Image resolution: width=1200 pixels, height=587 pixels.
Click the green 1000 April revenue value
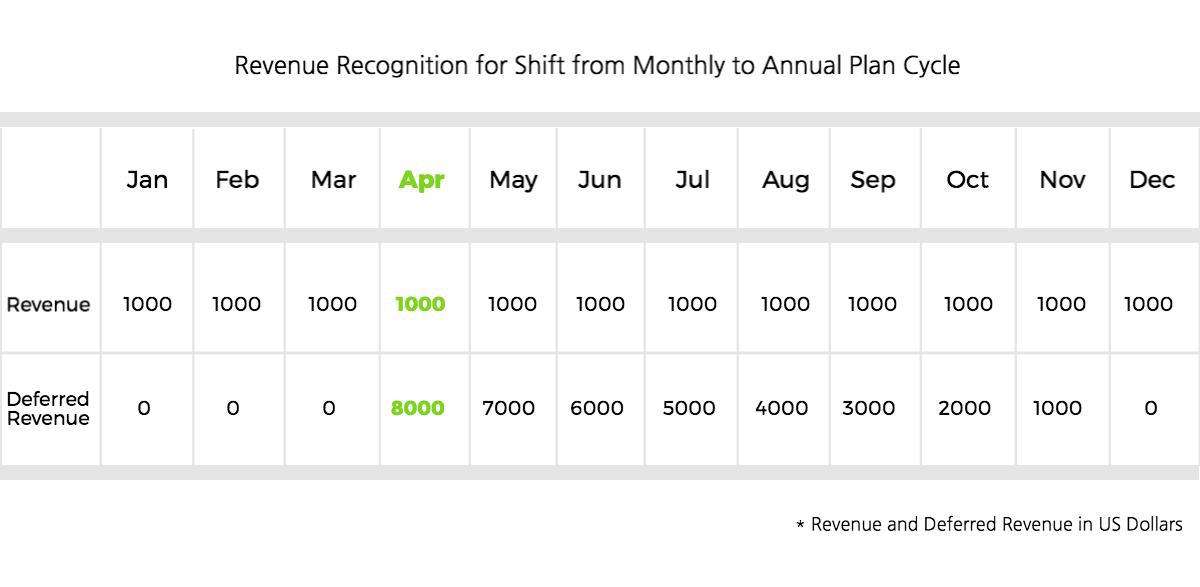click(x=420, y=304)
